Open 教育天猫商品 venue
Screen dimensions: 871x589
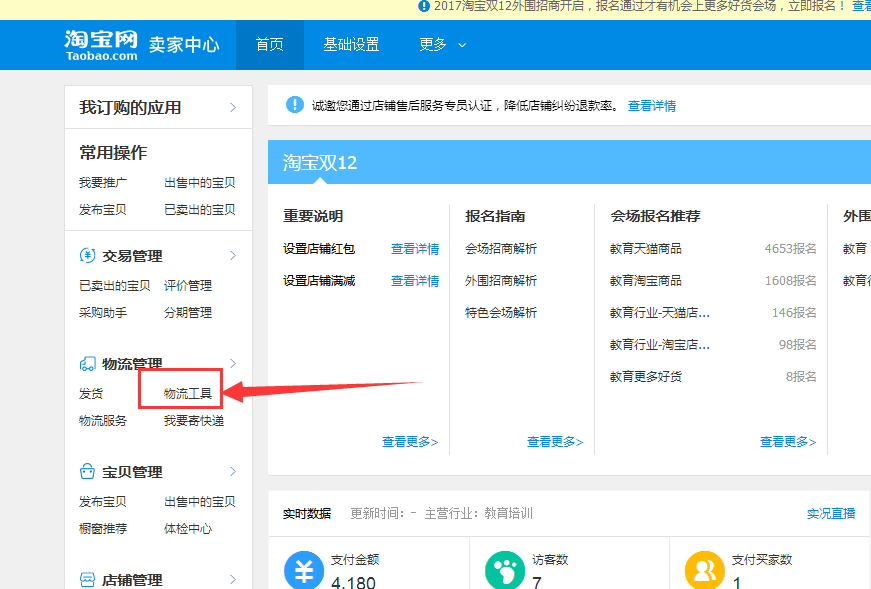(645, 248)
